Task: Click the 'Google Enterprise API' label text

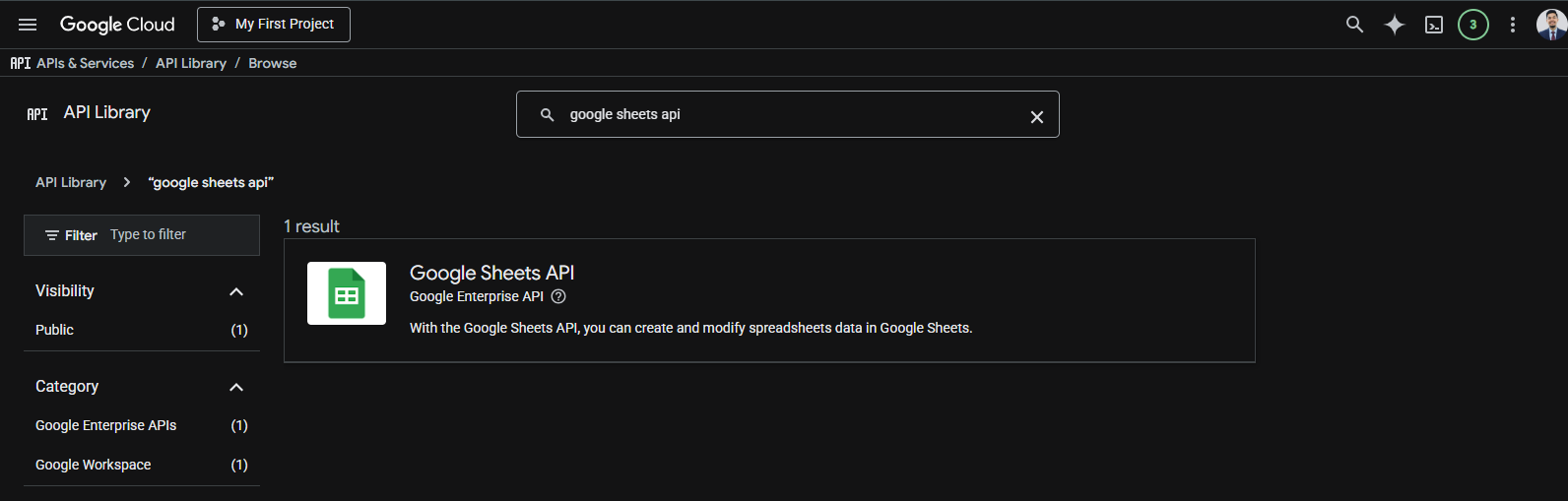Action: point(477,296)
